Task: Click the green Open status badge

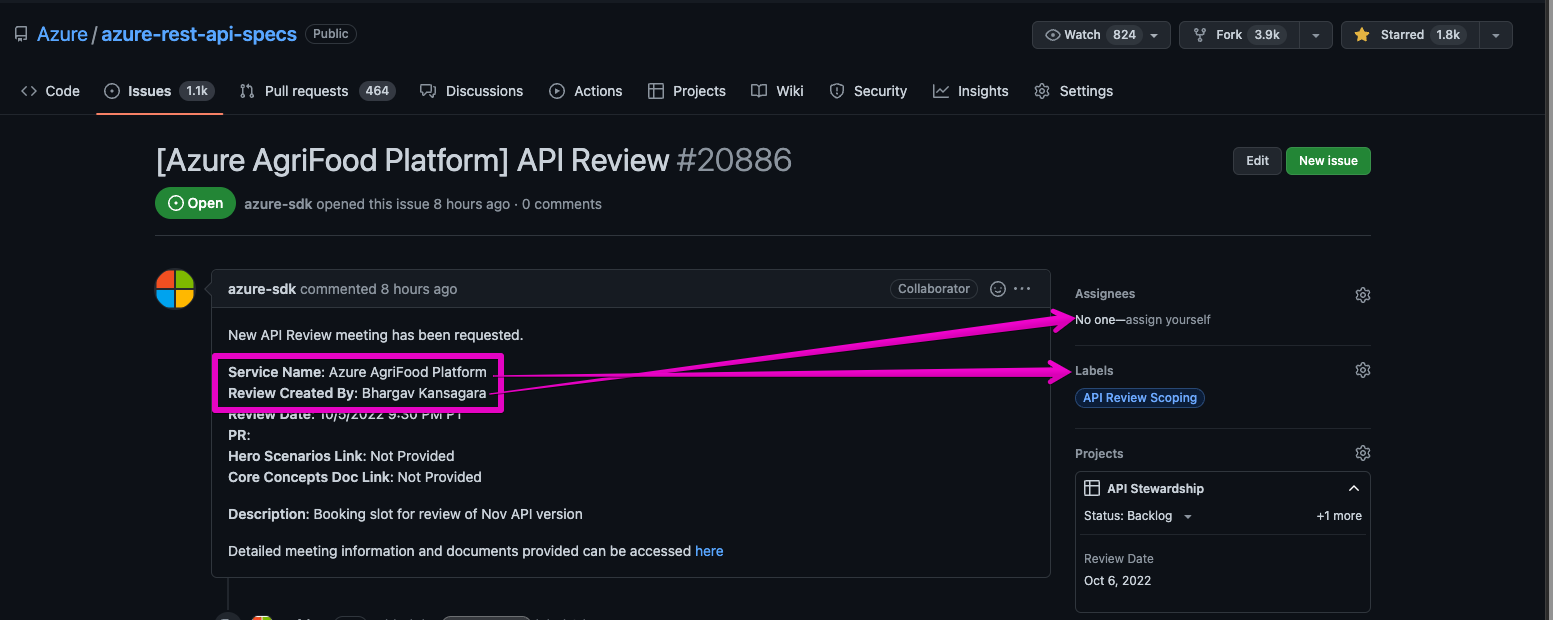Action: 196,203
